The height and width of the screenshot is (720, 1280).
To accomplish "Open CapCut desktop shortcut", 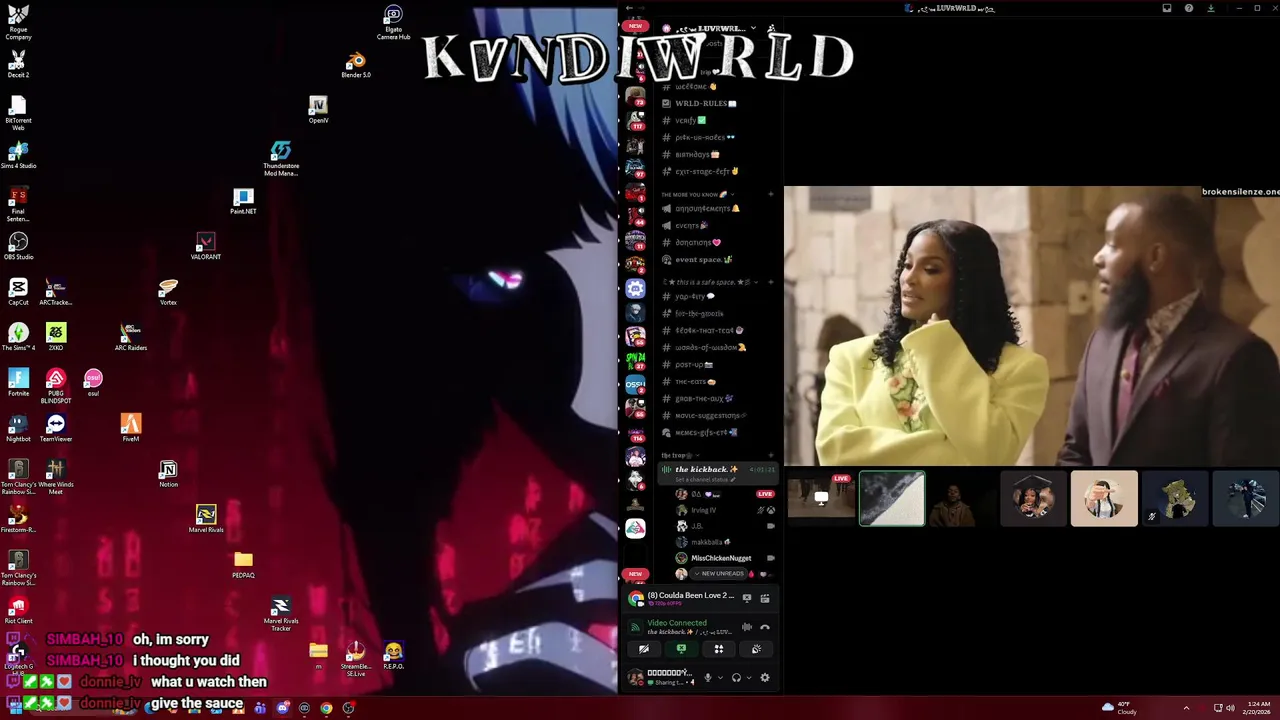I will [x=18, y=292].
